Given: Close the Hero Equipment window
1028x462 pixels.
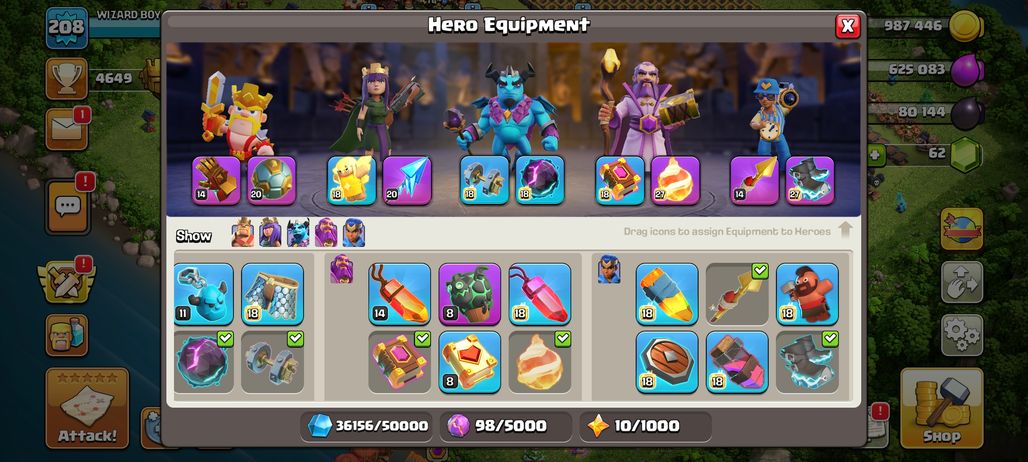Looking at the screenshot, I should coord(848,26).
